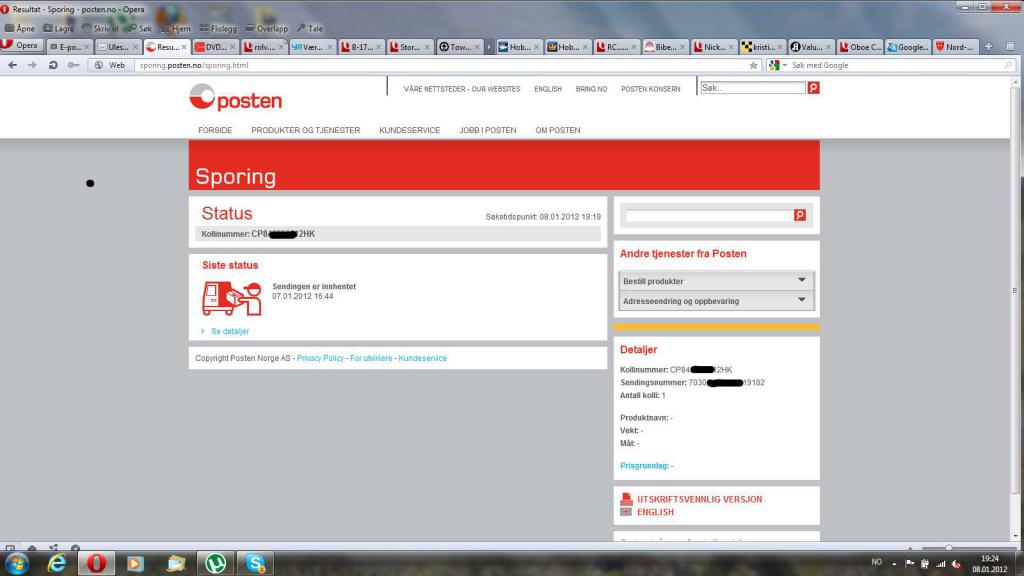Bookmark page with the star icon
The width and height of the screenshot is (1024, 576).
753,65
